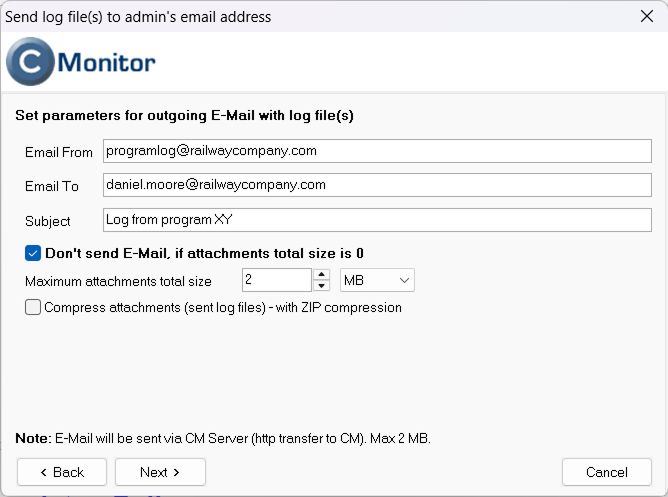Click the dialog title bar text
The width and height of the screenshot is (668, 497).
pos(138,17)
